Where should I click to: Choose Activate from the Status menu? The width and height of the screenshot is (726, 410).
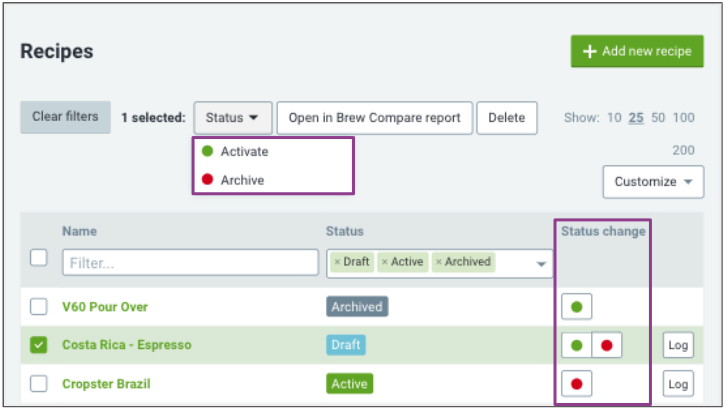pos(244,152)
